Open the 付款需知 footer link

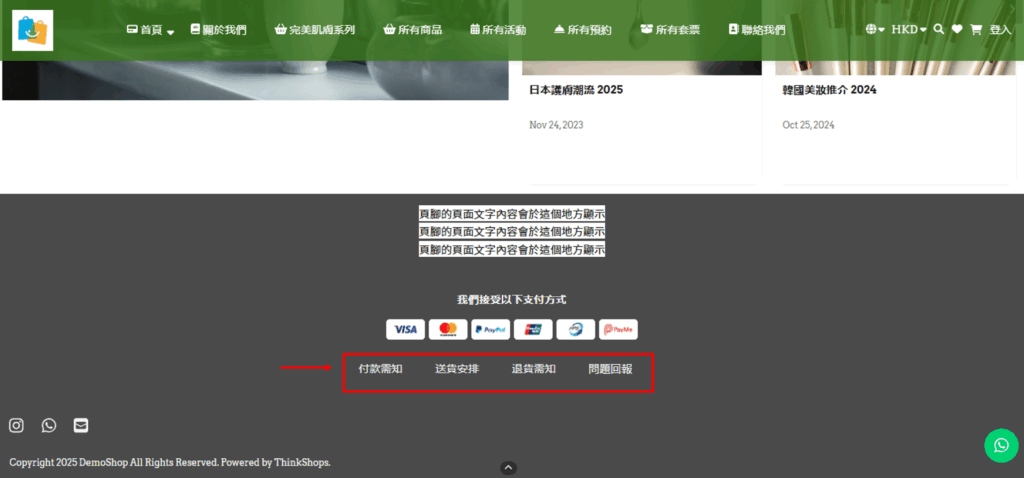click(380, 369)
